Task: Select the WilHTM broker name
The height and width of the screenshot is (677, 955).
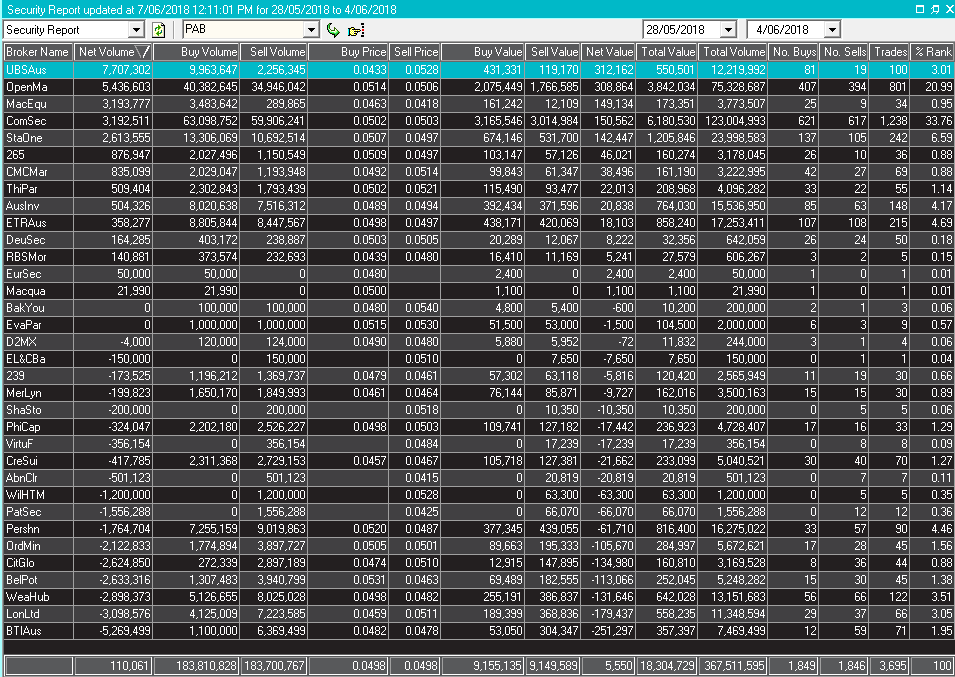Action: (x=26, y=496)
